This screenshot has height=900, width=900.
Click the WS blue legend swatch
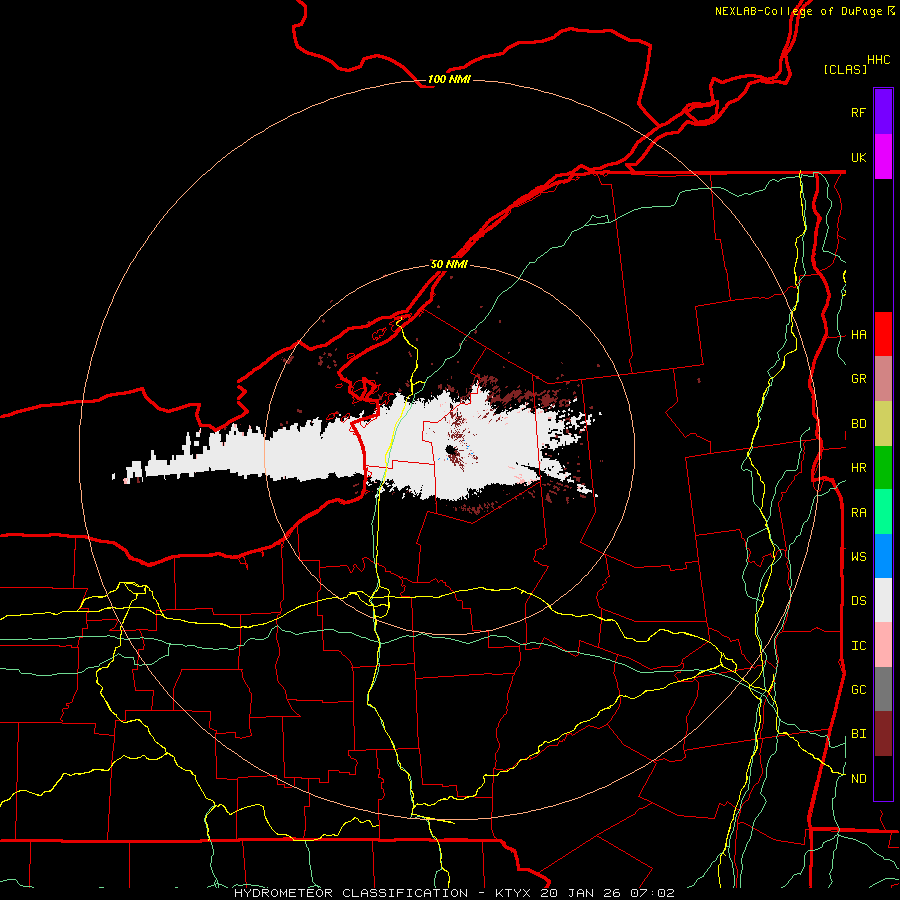click(883, 556)
